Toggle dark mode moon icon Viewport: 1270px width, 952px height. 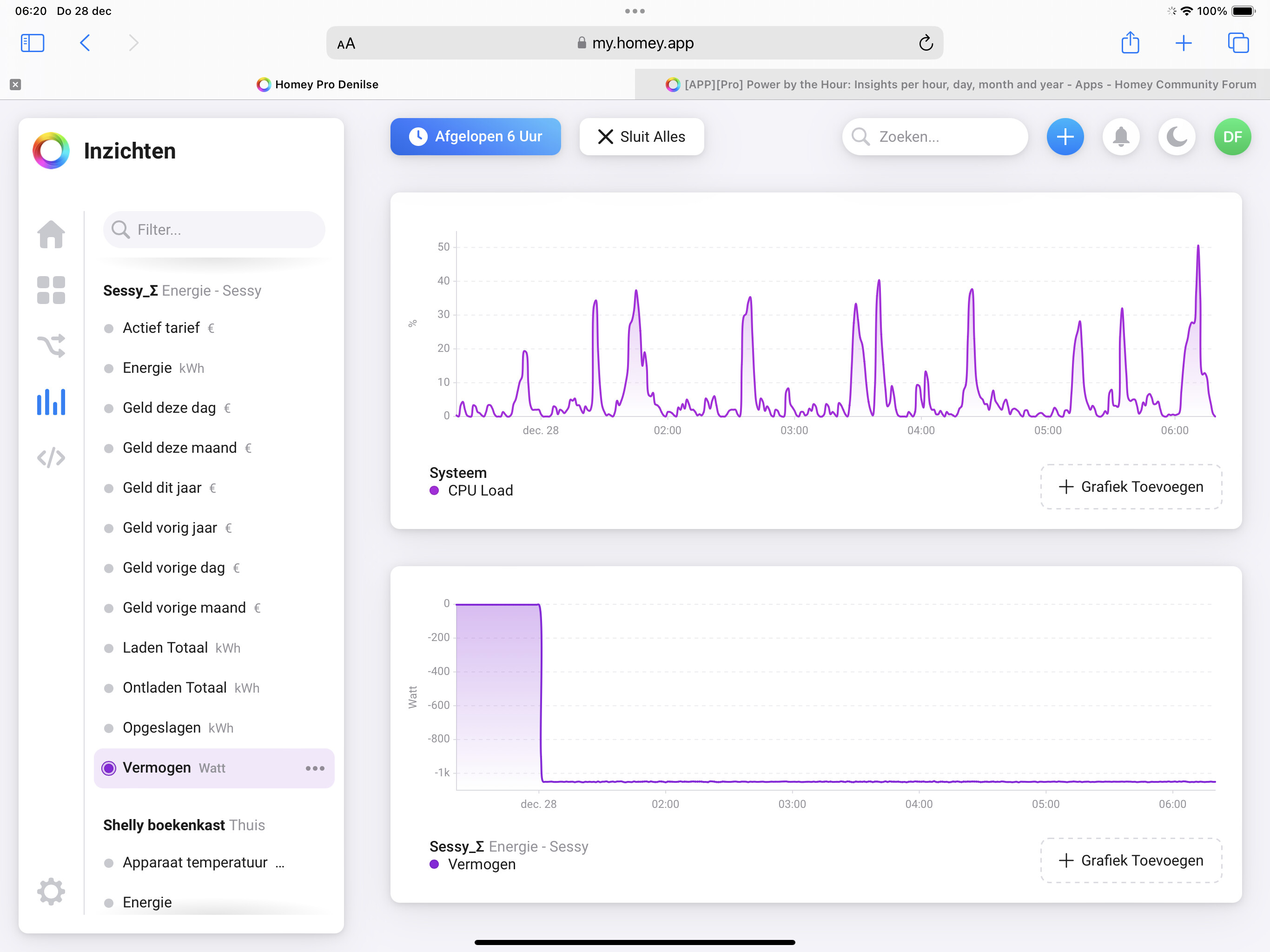point(1177,137)
